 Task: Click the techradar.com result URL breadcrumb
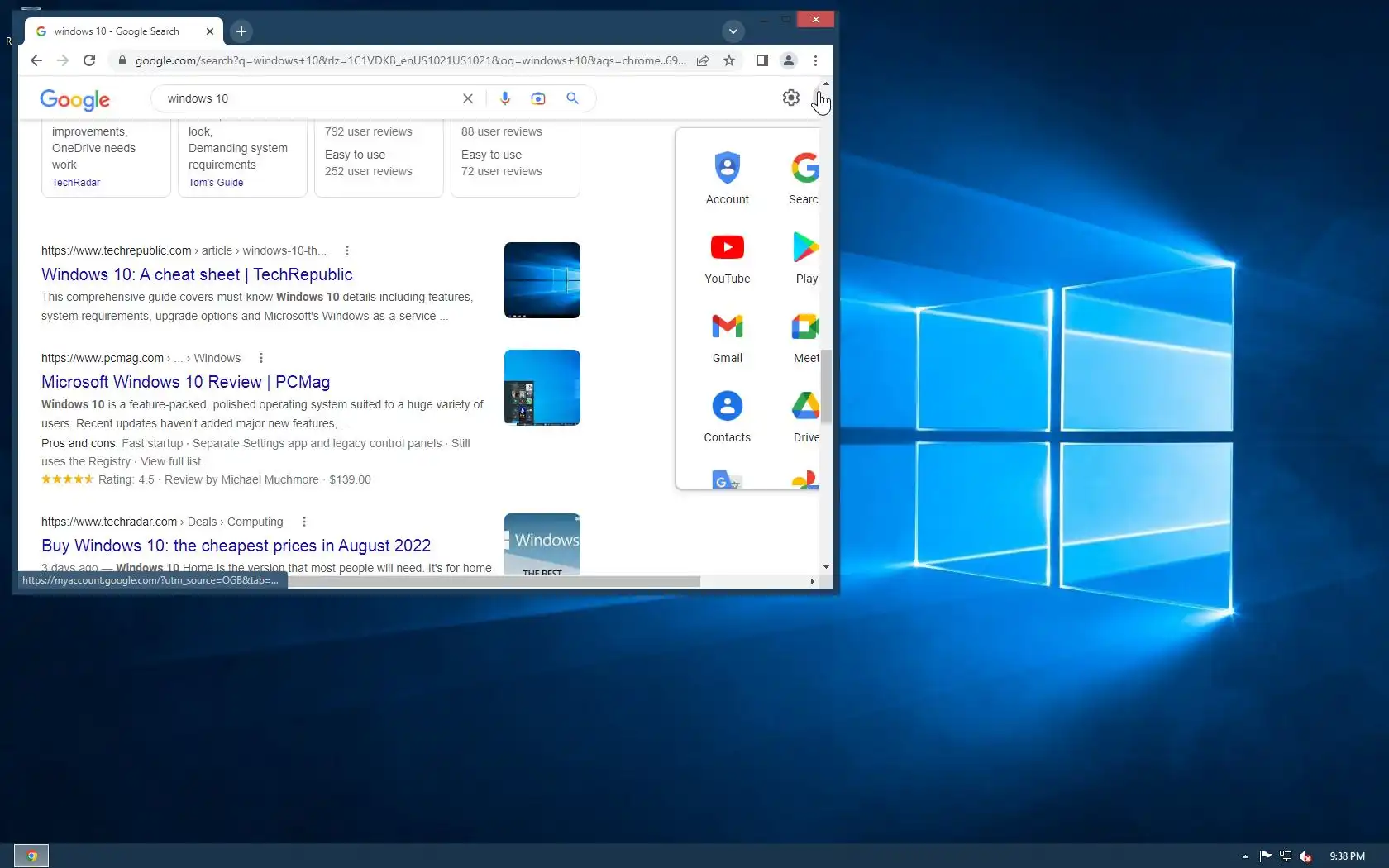(x=162, y=522)
